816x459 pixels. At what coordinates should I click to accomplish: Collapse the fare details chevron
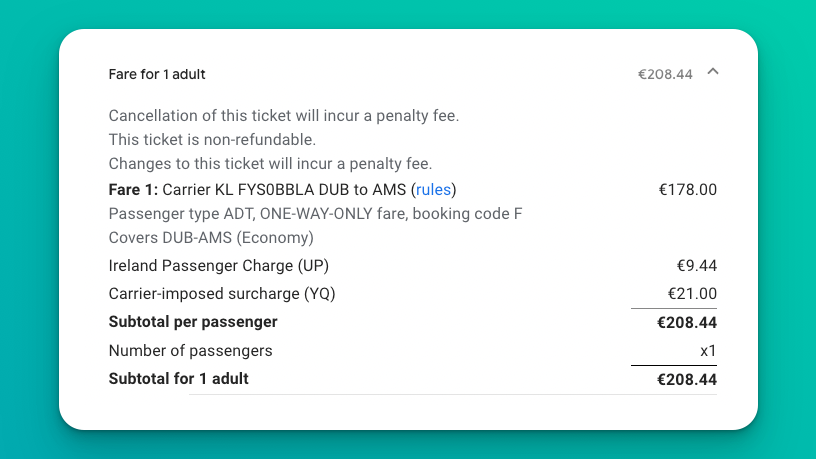click(x=712, y=72)
